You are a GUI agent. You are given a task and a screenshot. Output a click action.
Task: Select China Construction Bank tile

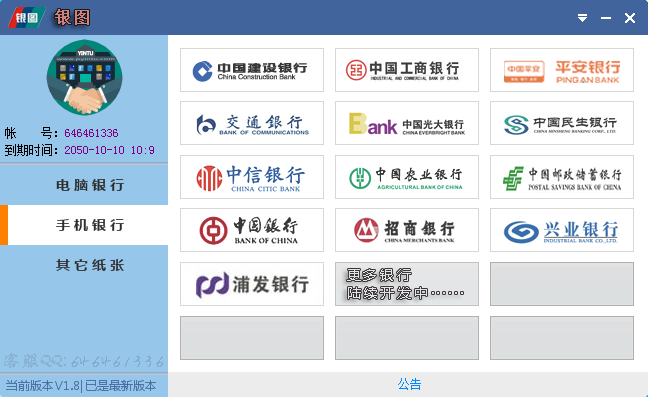(252, 70)
